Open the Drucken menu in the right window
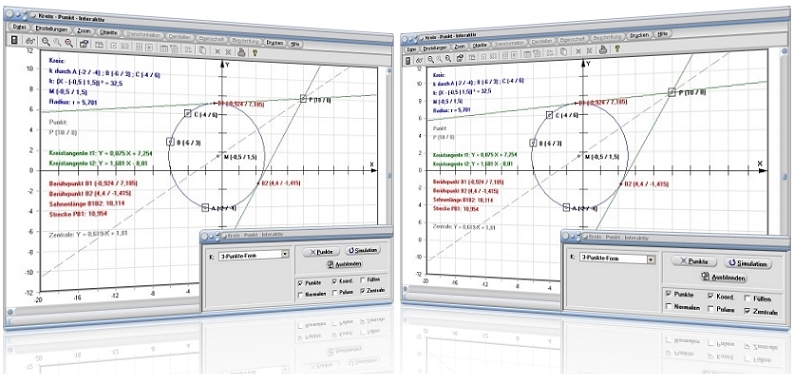This screenshot has width=794, height=374. click(x=640, y=36)
